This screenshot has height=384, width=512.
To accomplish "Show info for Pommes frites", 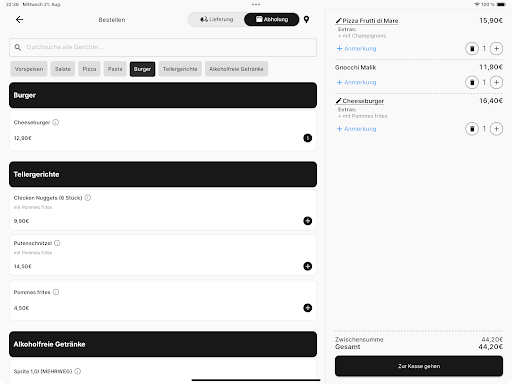I will (x=56, y=292).
